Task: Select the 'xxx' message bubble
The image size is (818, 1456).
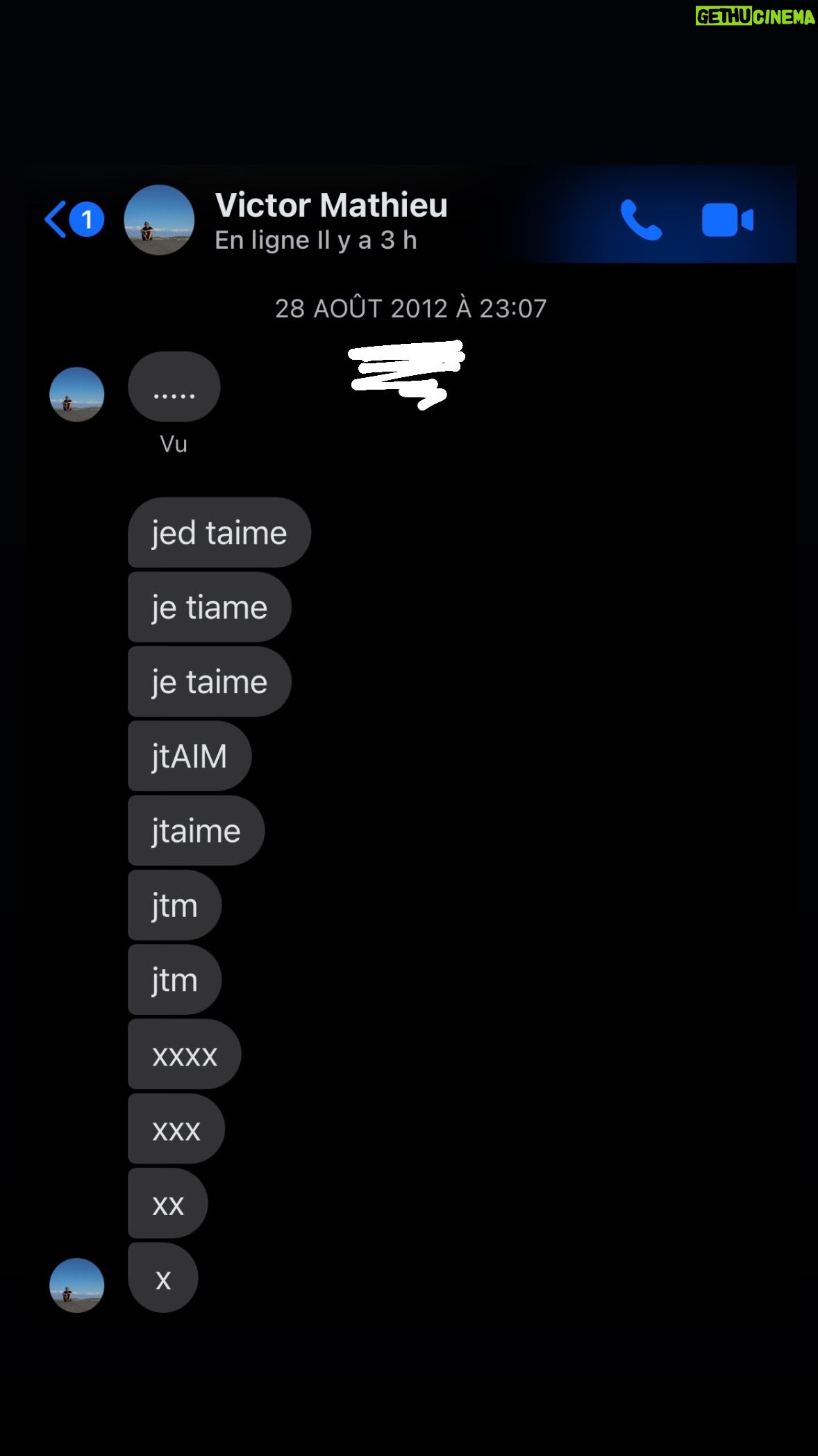Action: (x=176, y=1129)
